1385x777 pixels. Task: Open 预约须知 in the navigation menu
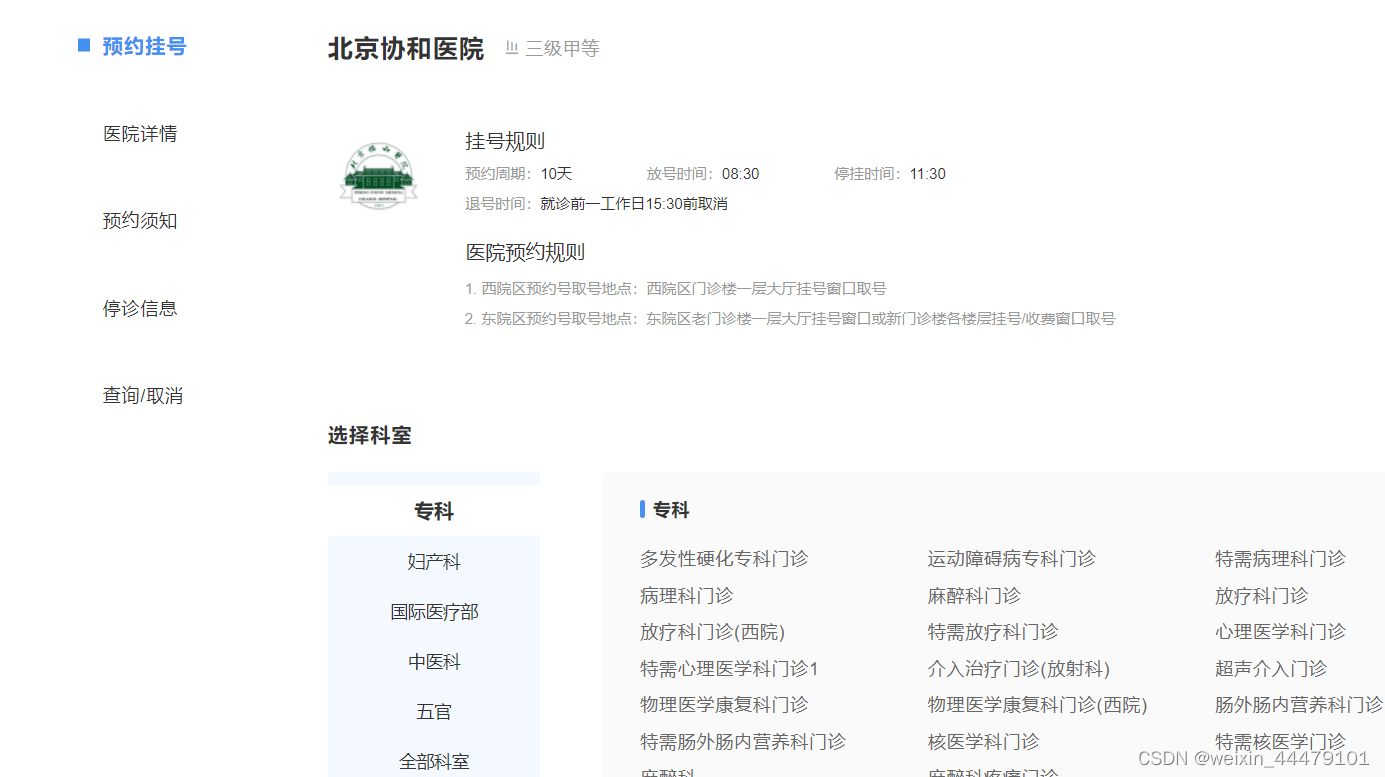pos(140,221)
